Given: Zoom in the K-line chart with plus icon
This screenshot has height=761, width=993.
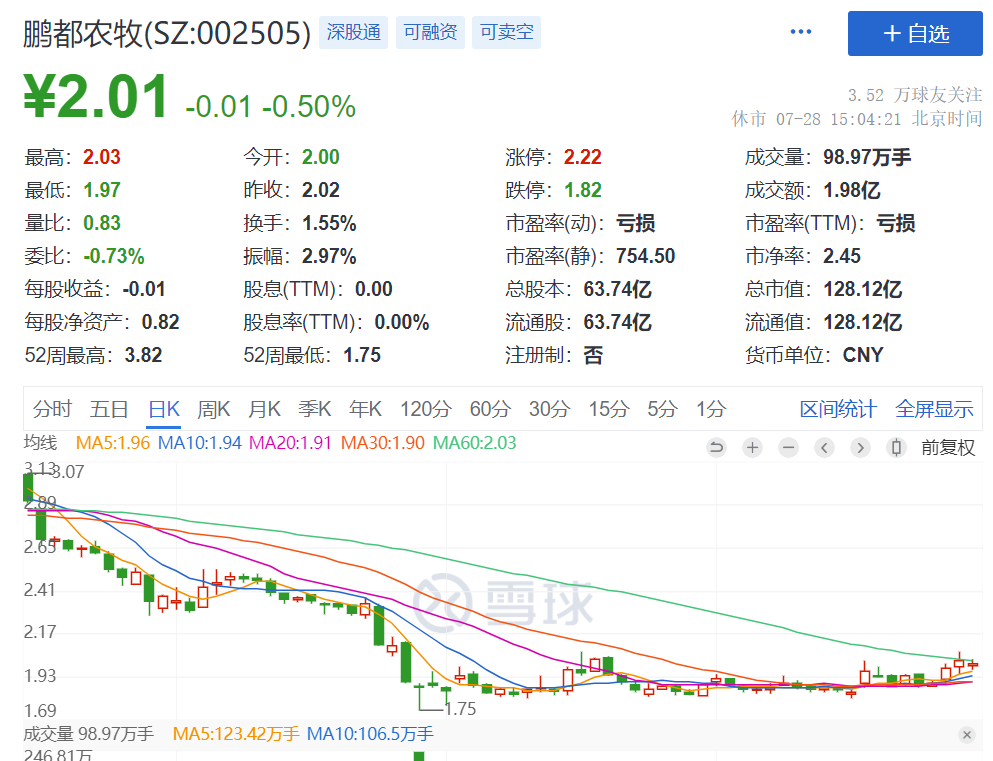Looking at the screenshot, I should 752,448.
